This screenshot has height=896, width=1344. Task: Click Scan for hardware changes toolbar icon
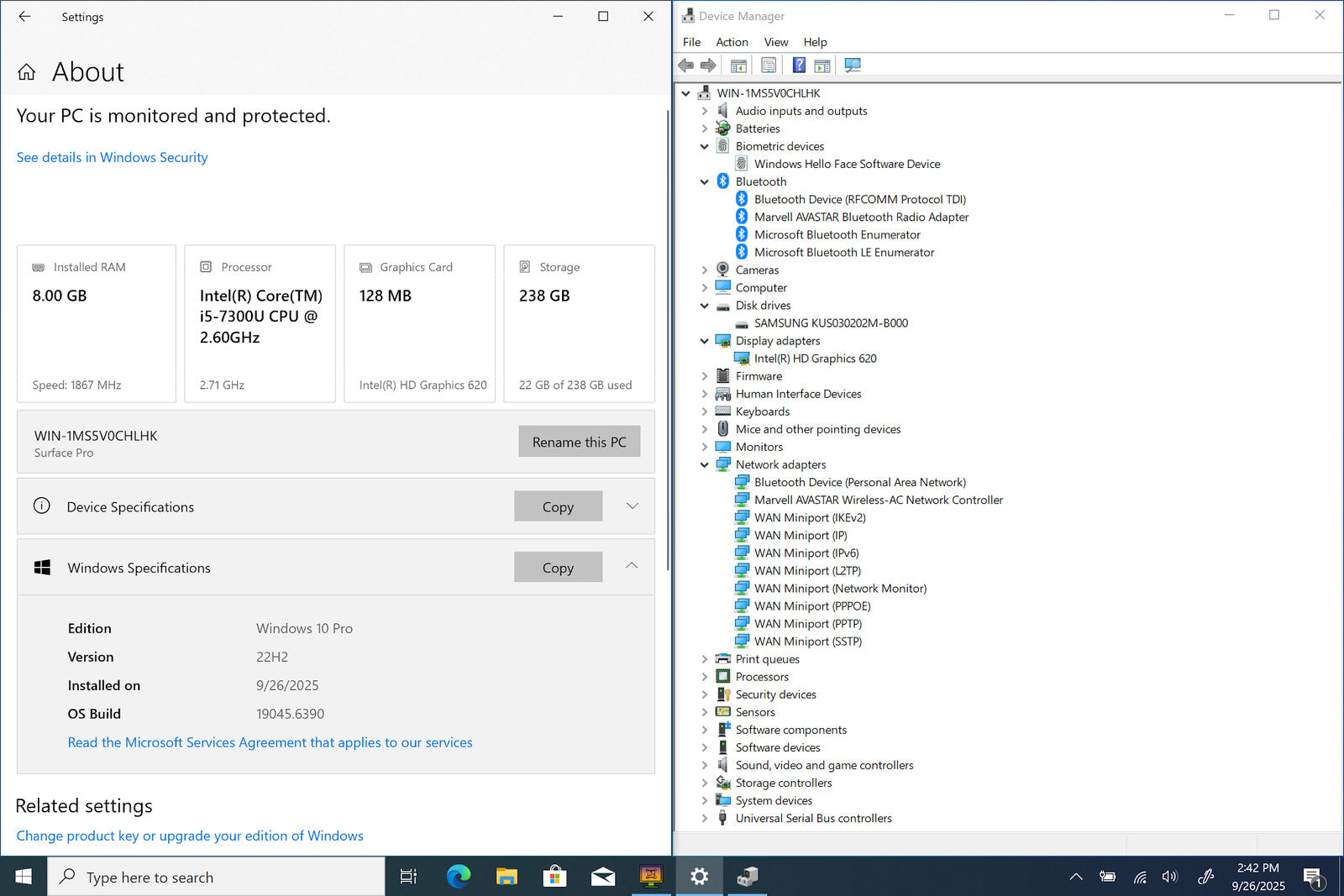(x=853, y=65)
